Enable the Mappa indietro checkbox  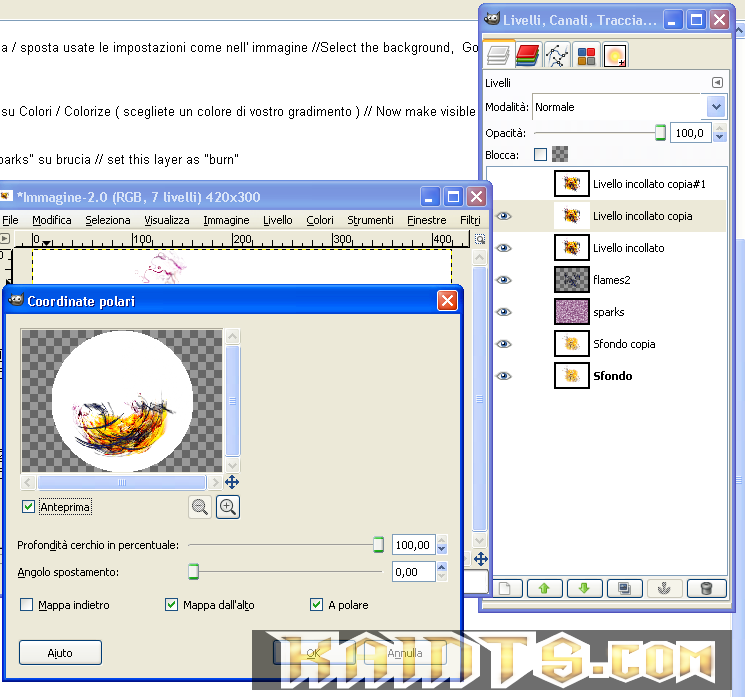(27, 605)
